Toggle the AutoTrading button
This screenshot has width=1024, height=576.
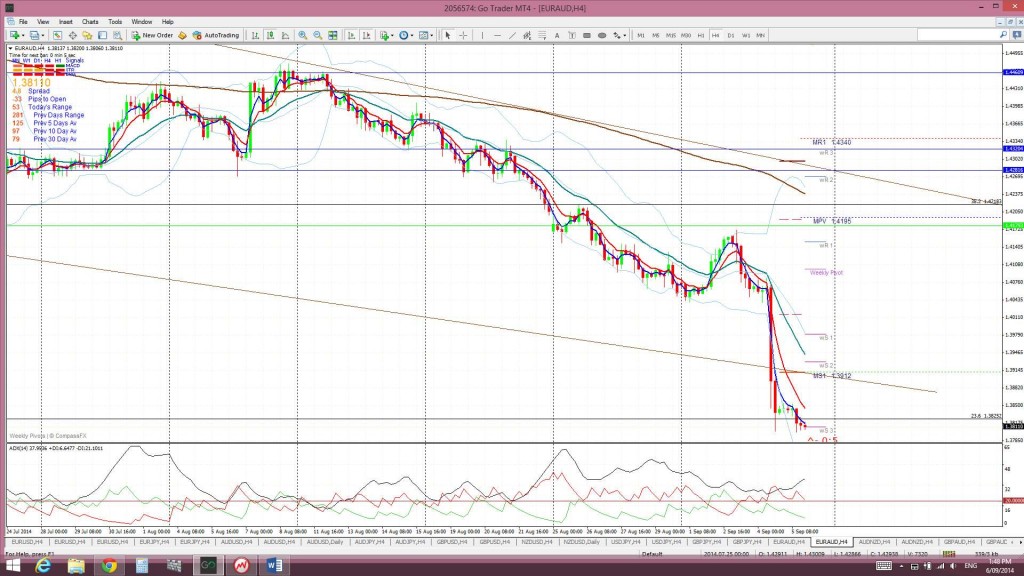[x=216, y=35]
